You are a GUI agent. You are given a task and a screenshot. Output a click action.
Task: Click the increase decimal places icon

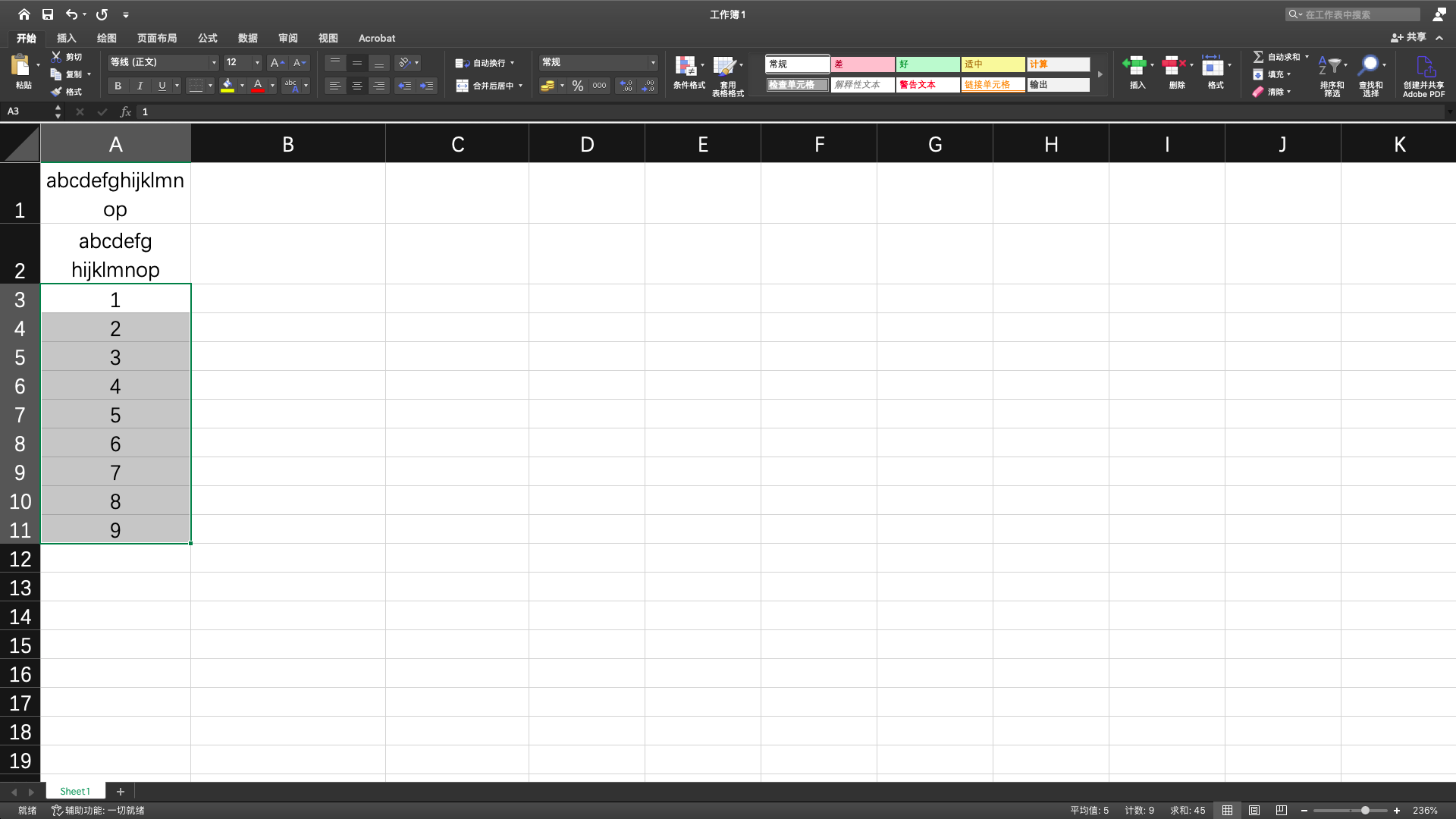click(626, 86)
